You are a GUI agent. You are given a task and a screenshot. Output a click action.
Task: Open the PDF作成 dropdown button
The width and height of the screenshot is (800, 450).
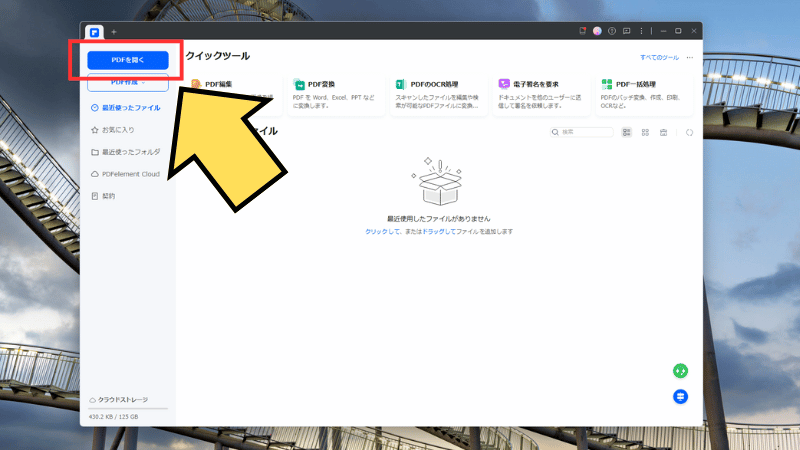[128, 83]
